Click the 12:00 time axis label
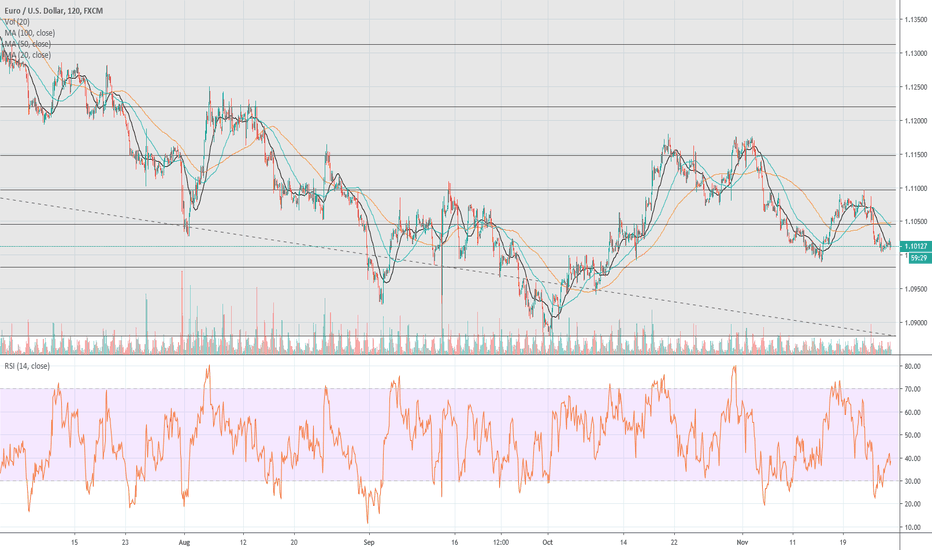Viewport: 932px width, 550px height. point(502,541)
